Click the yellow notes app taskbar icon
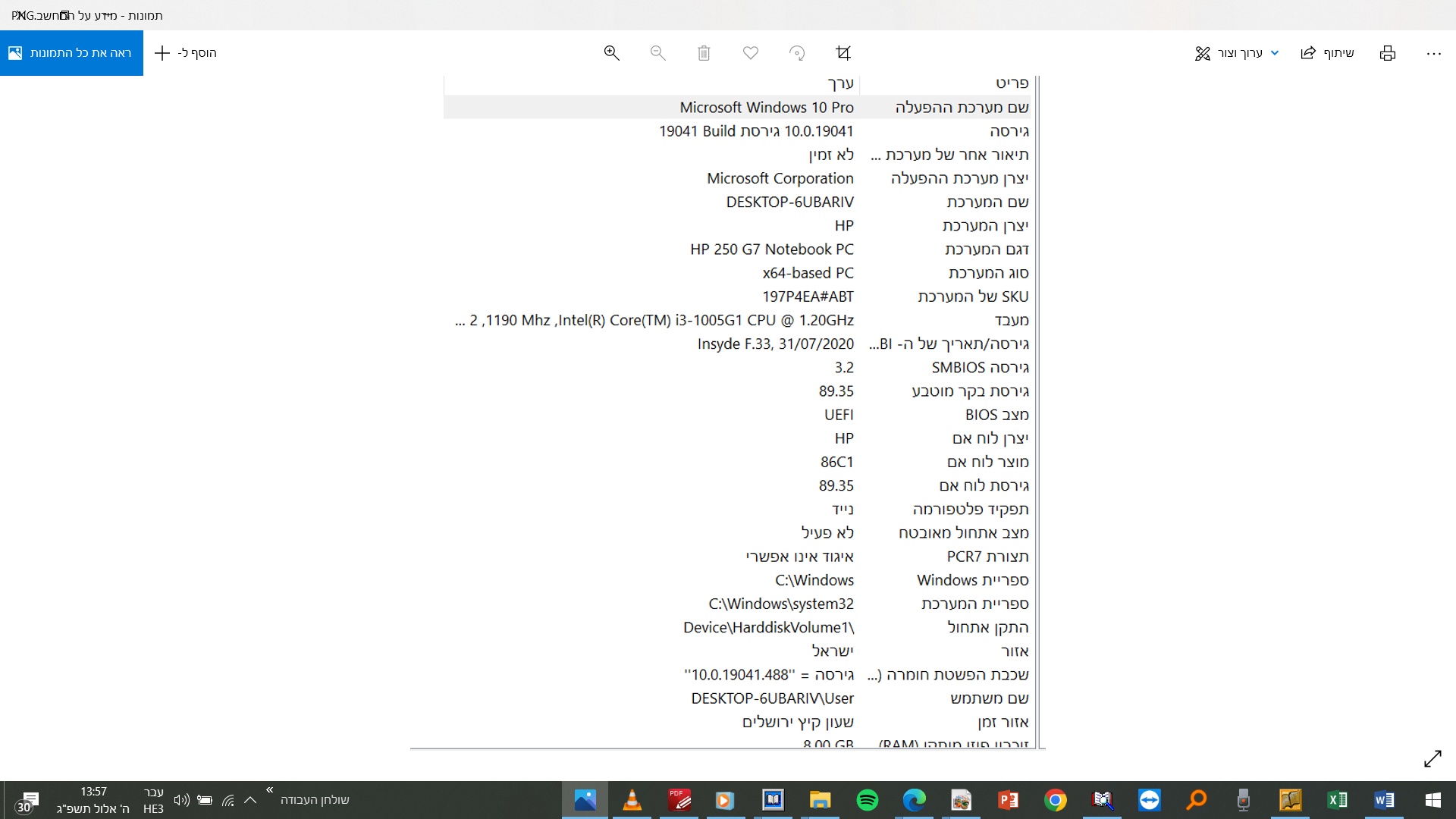Screen dimensions: 1456x819 (x=1290, y=800)
